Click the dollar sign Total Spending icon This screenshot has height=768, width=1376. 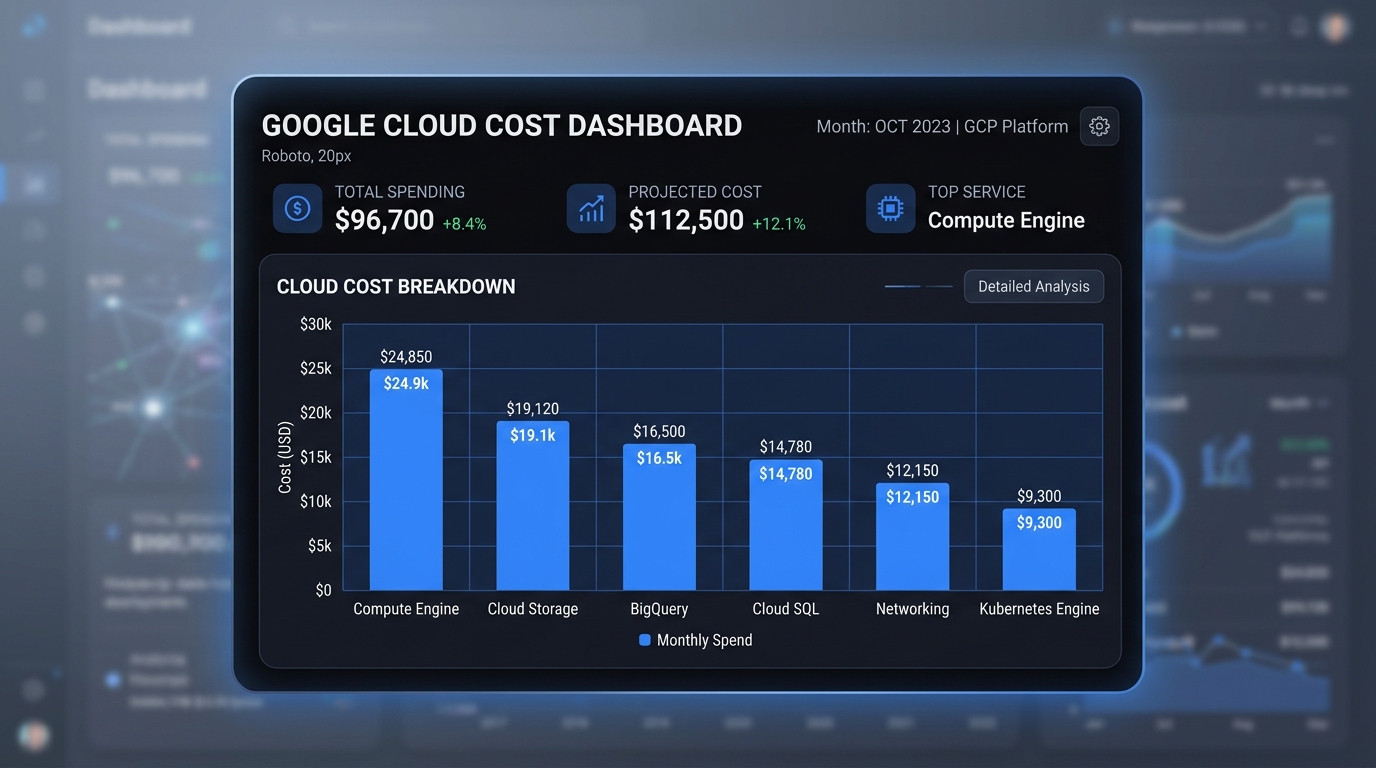coord(297,208)
